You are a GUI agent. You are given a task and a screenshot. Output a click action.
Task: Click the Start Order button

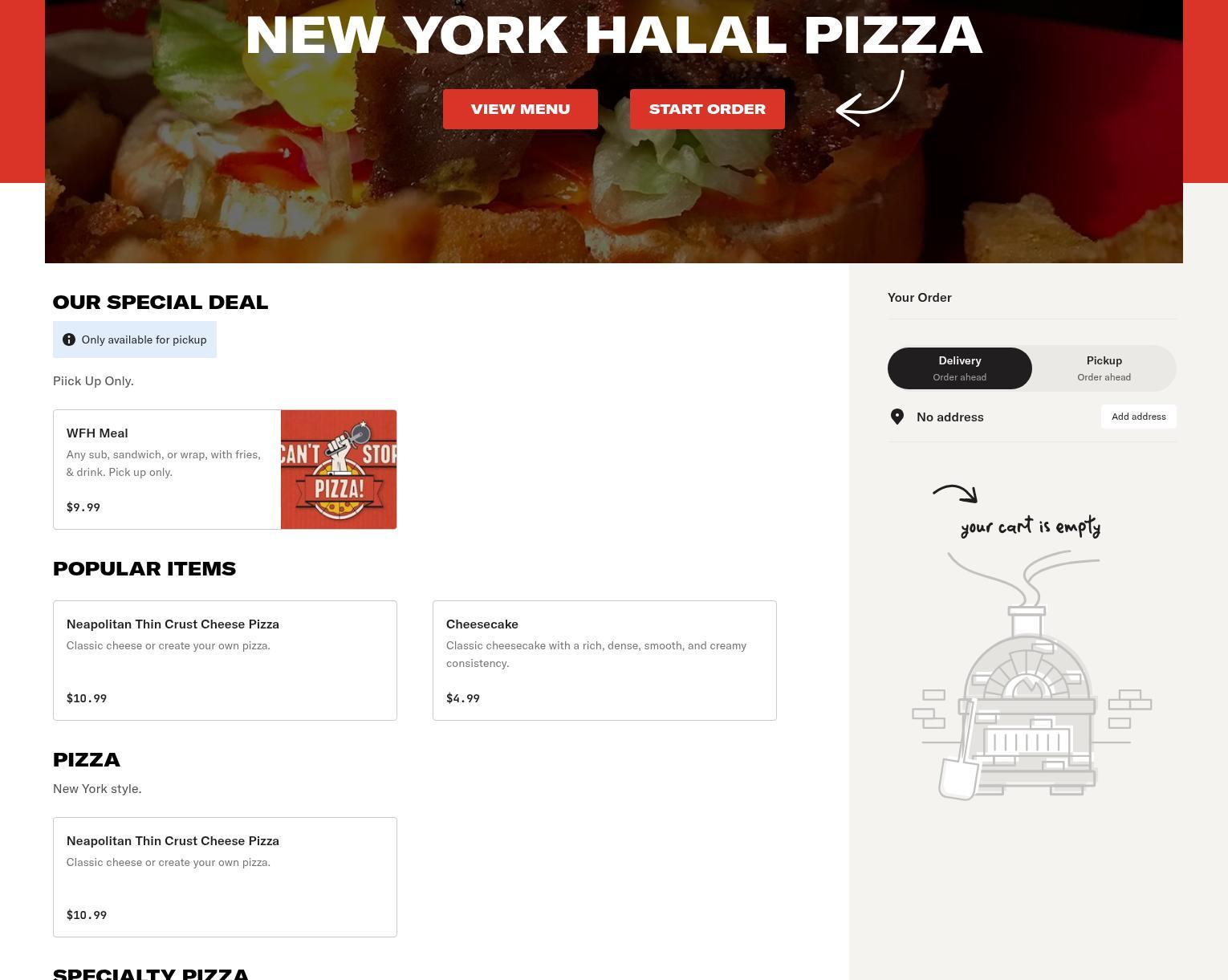point(707,109)
